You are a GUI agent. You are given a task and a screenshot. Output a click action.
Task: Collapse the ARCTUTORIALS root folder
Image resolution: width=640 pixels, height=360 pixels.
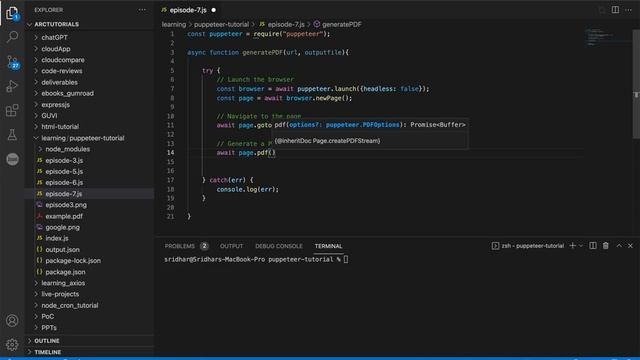click(x=56, y=24)
